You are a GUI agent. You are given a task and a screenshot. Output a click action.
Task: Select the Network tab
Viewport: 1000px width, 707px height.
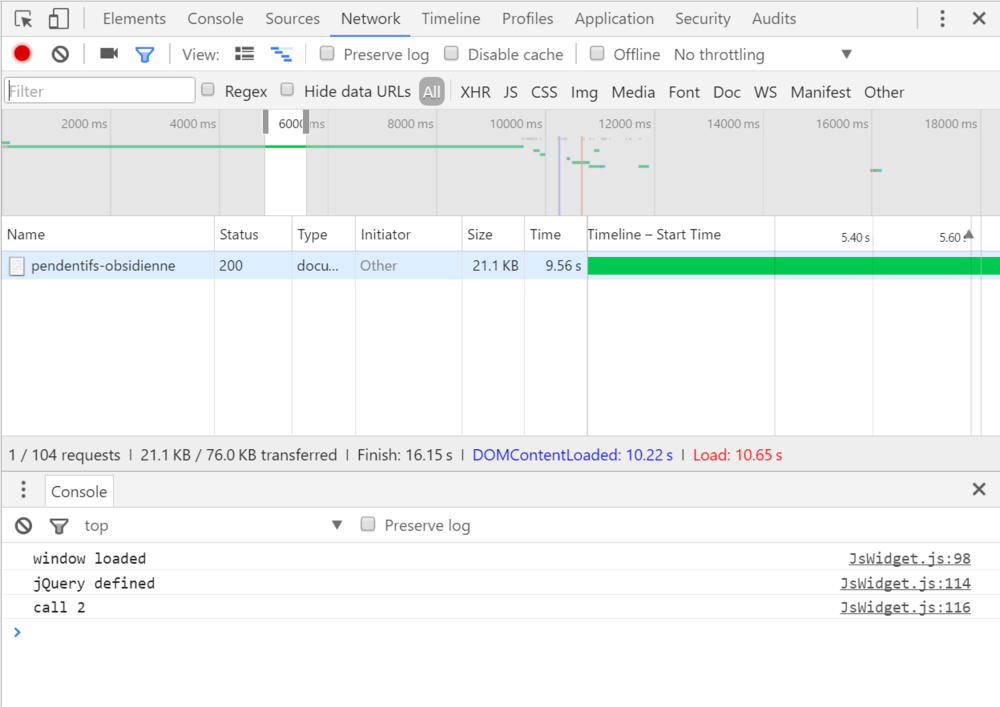click(371, 19)
